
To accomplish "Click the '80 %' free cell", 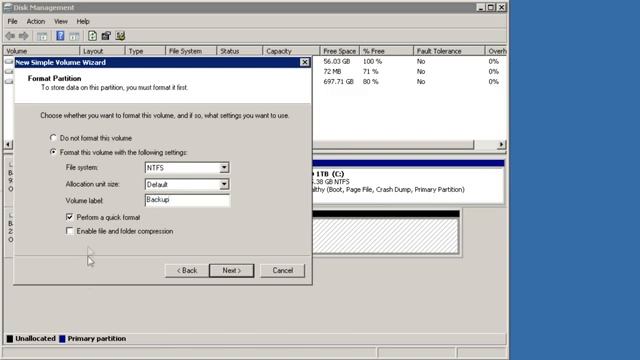I will pos(371,82).
